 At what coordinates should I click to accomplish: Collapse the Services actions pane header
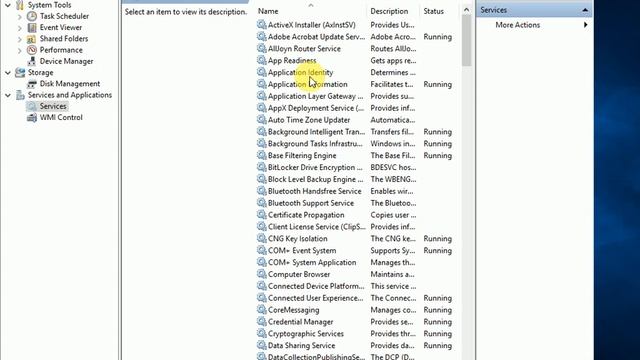point(585,10)
